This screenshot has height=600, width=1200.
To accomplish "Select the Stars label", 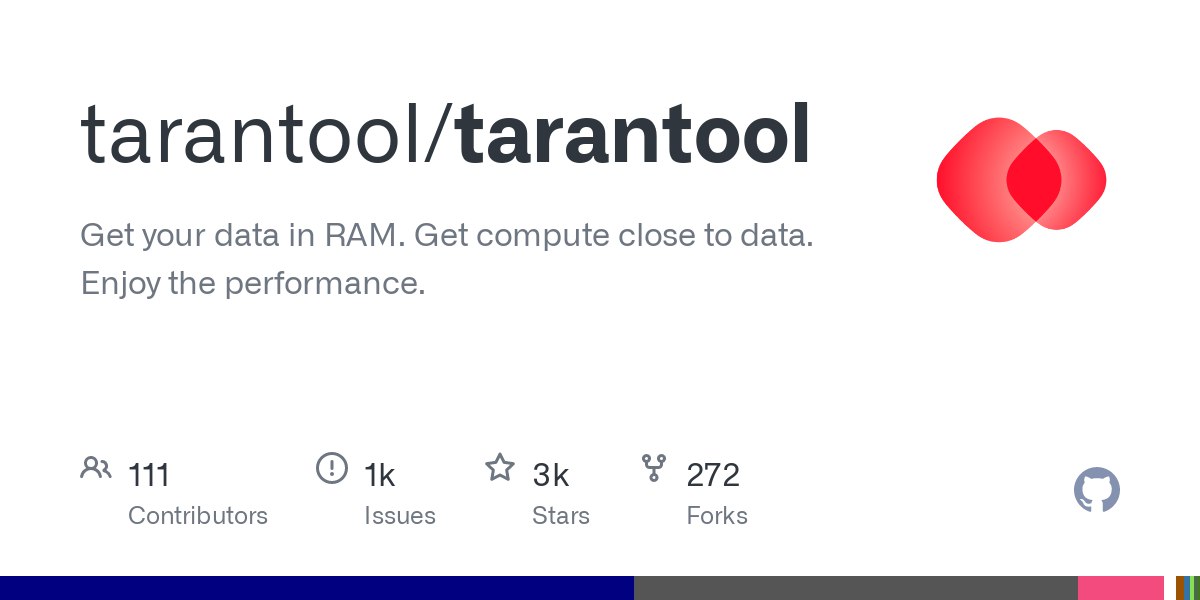I will 560,516.
